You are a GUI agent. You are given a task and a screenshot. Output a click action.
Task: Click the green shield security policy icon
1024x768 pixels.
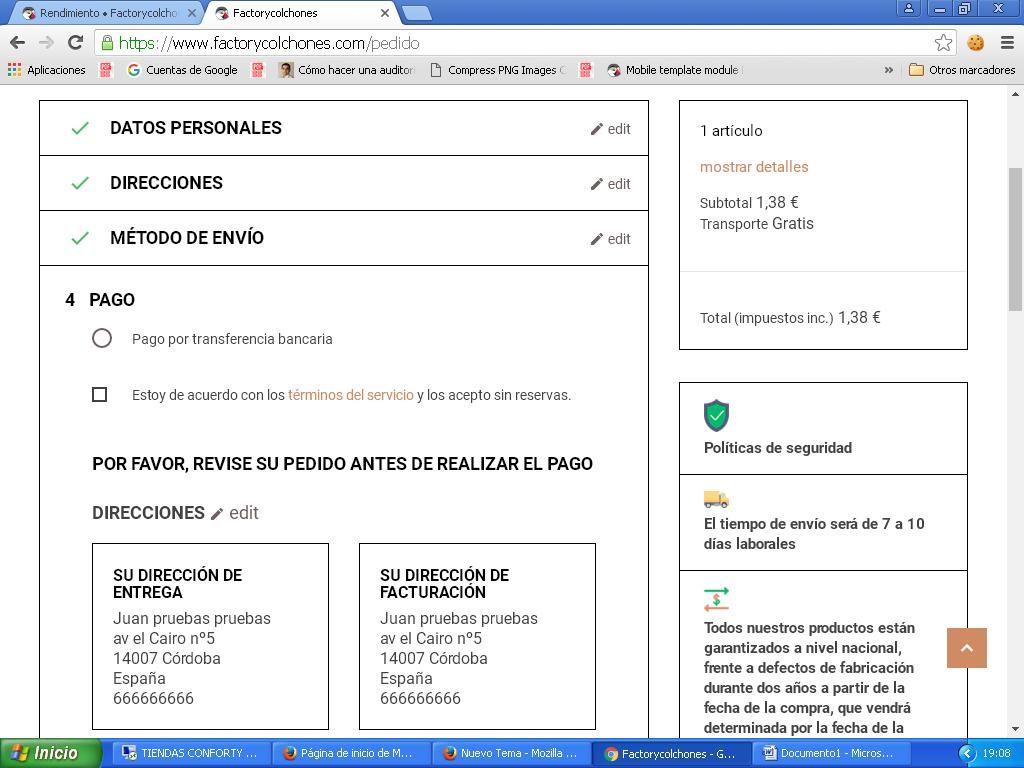[716, 415]
